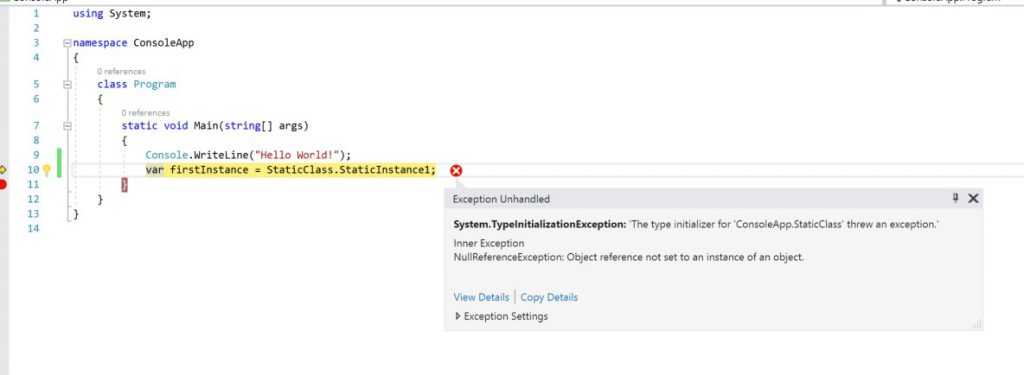Click the red breakpoint marker at line 11

click(3, 185)
